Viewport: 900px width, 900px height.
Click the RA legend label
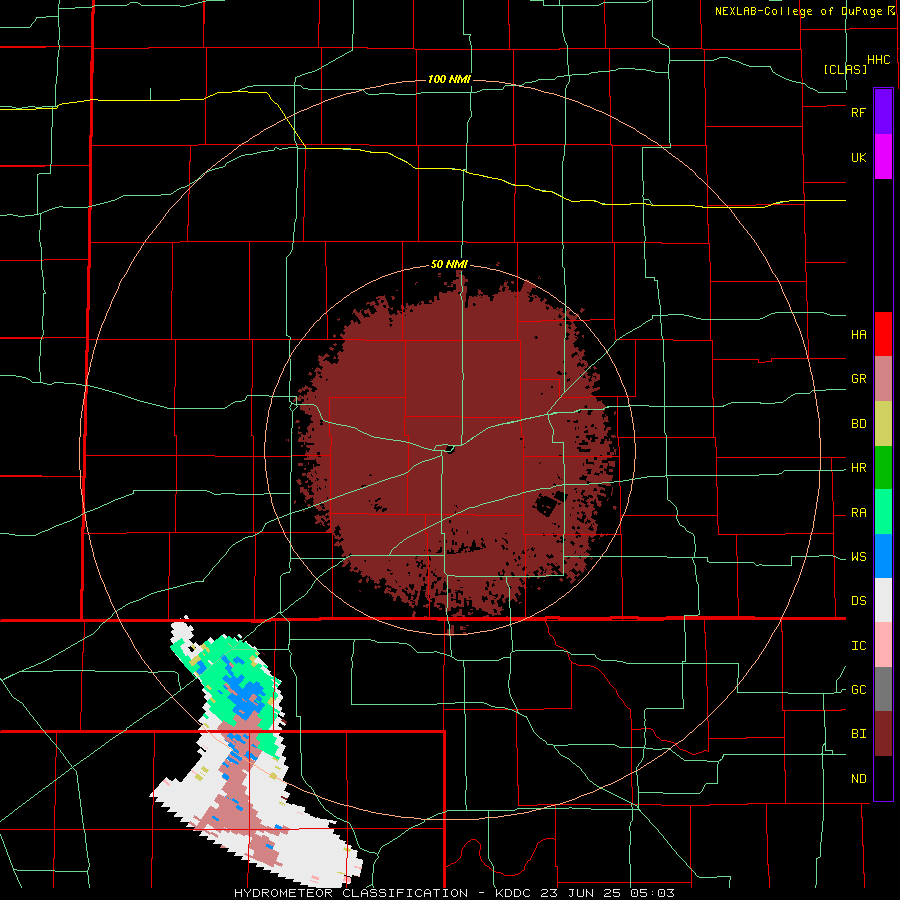858,513
